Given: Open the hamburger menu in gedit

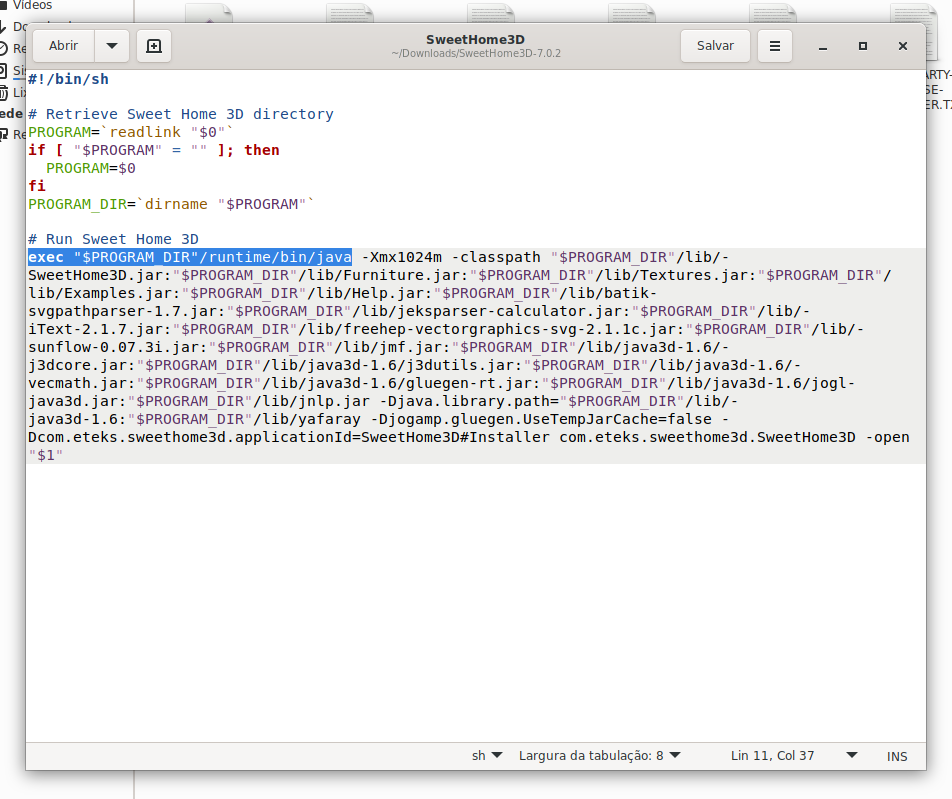Looking at the screenshot, I should point(775,46).
